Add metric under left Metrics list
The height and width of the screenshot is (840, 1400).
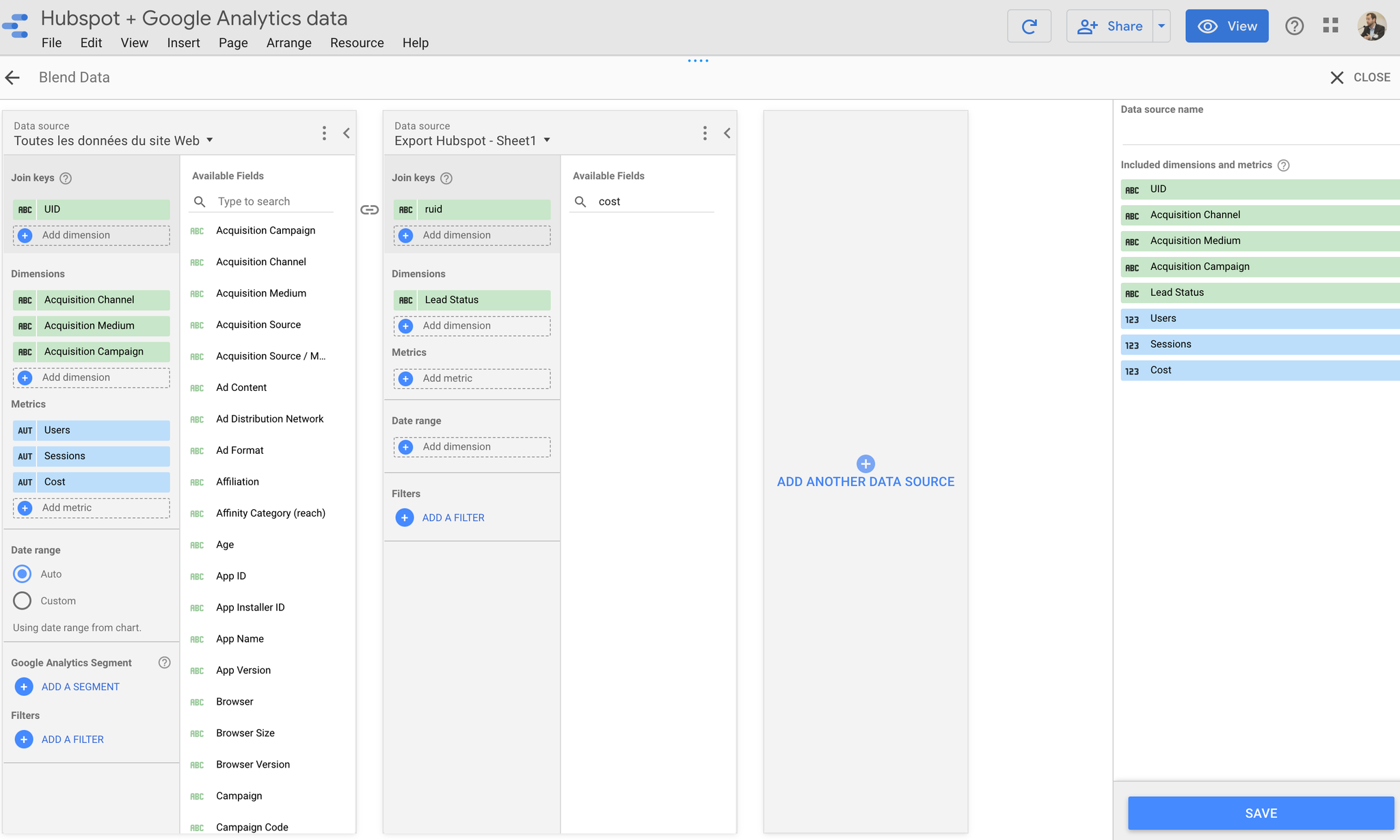pos(92,508)
